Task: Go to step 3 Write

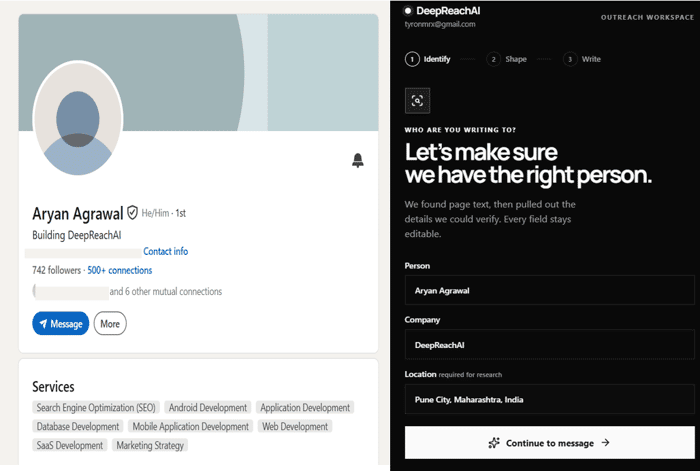Action: click(582, 59)
